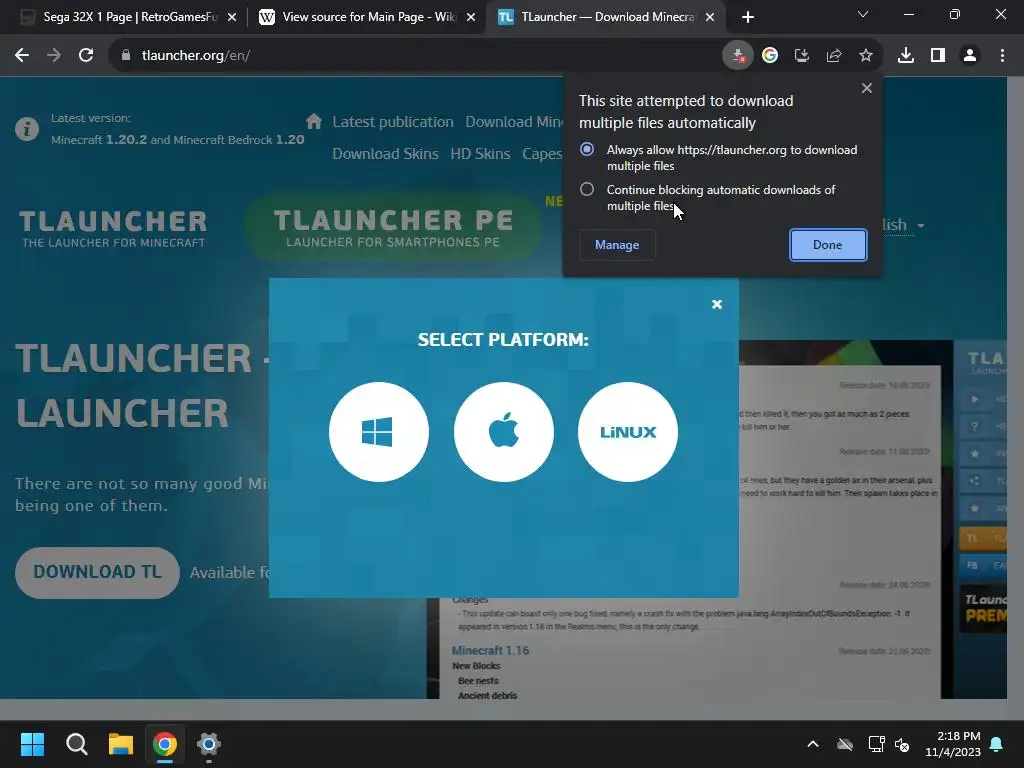Show hidden system tray icons

point(813,744)
